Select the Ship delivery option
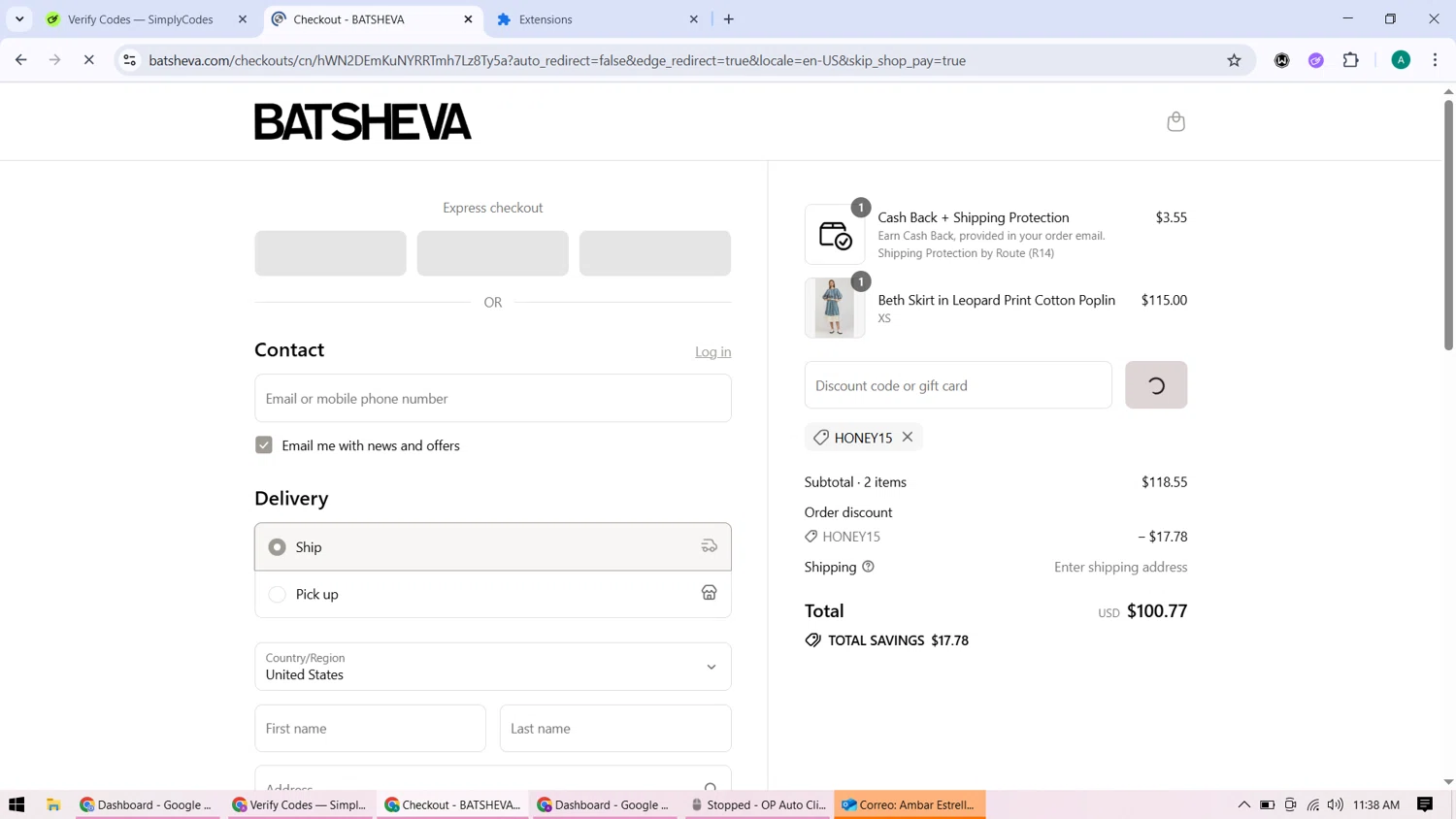The height and width of the screenshot is (819, 1456). [492, 547]
